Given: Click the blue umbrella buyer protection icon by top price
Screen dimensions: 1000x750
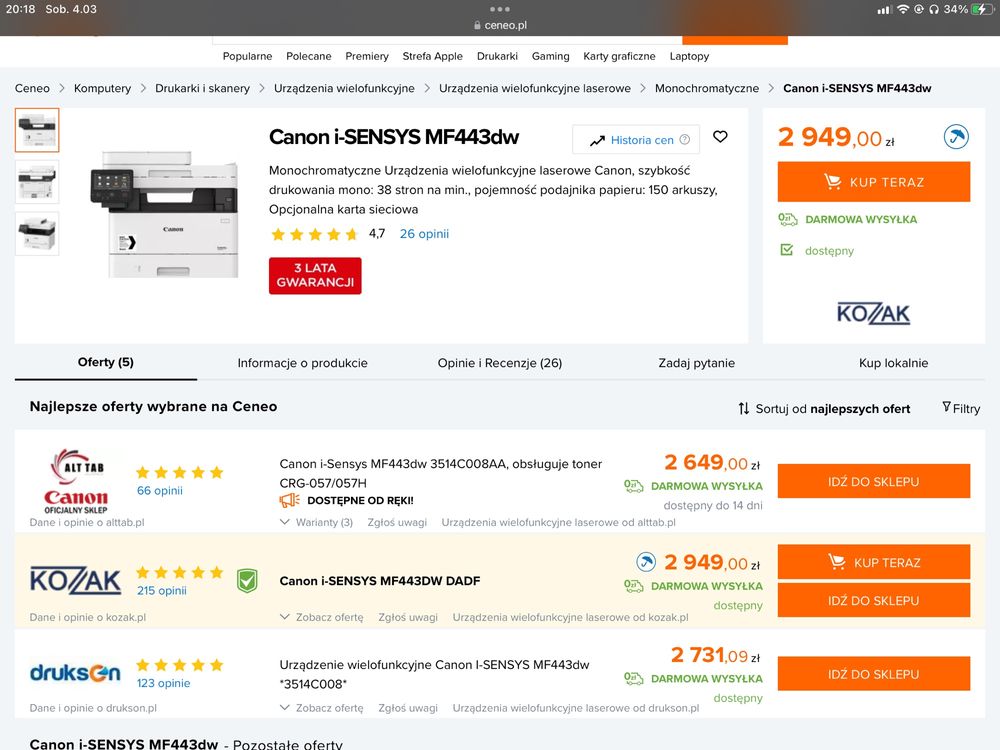Looking at the screenshot, I should pos(956,136).
